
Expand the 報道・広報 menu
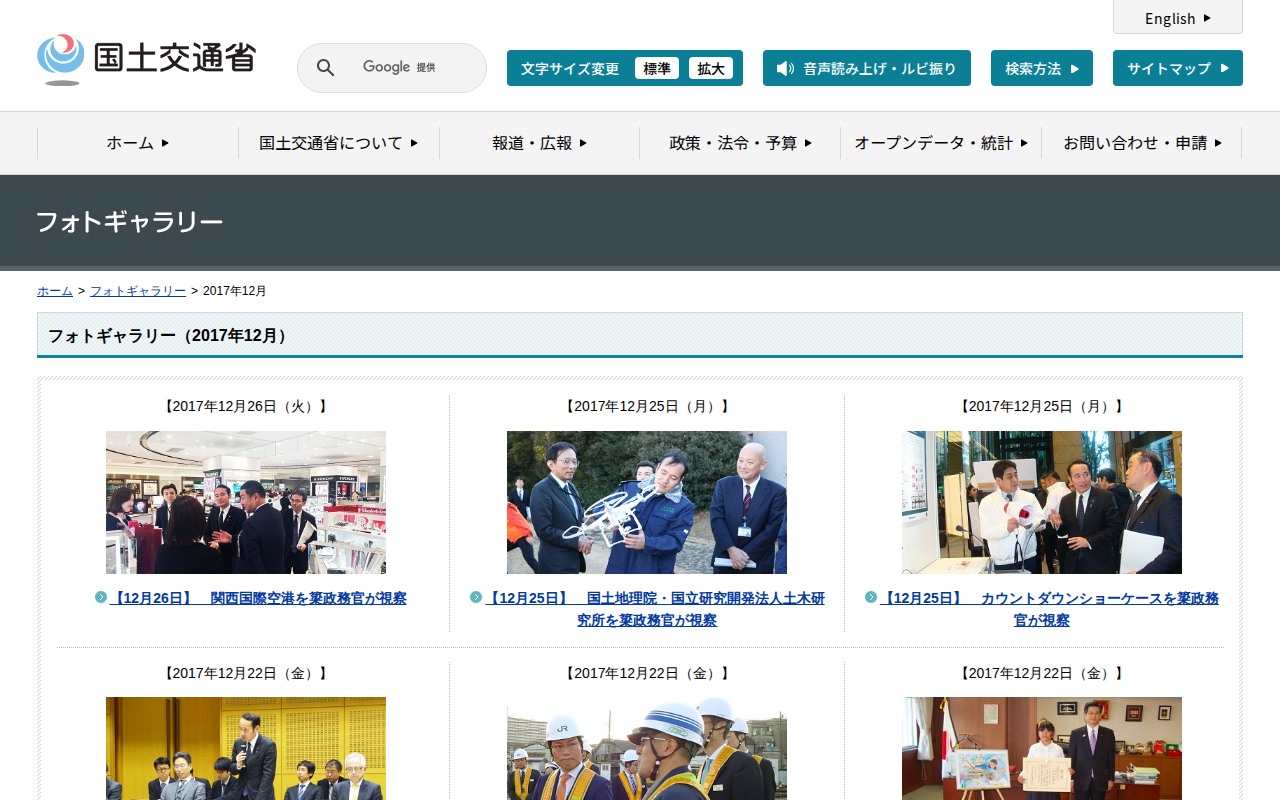click(x=540, y=143)
